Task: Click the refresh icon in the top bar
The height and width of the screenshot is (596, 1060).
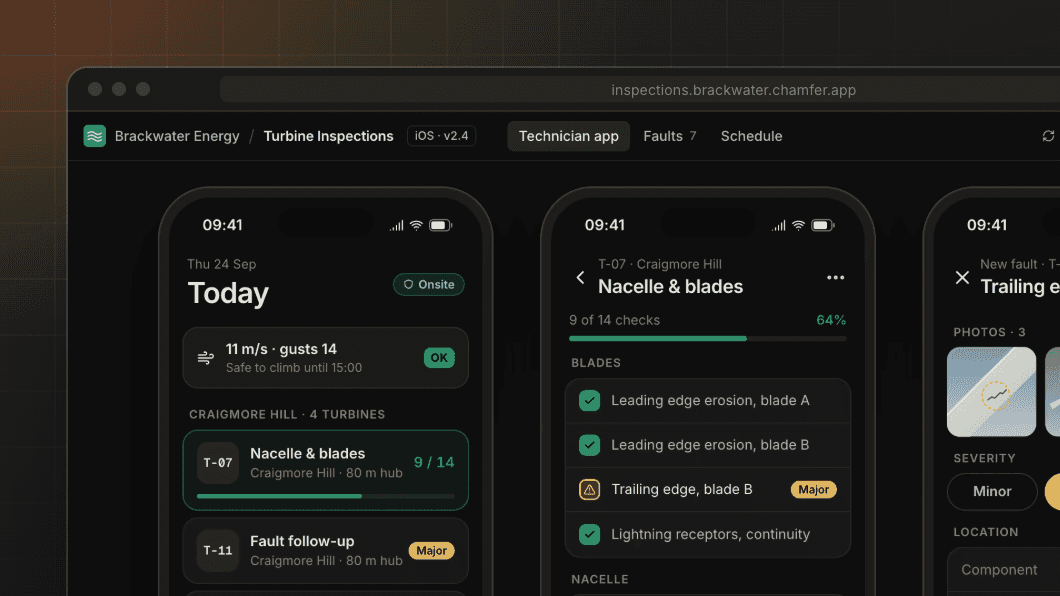Action: point(1048,136)
